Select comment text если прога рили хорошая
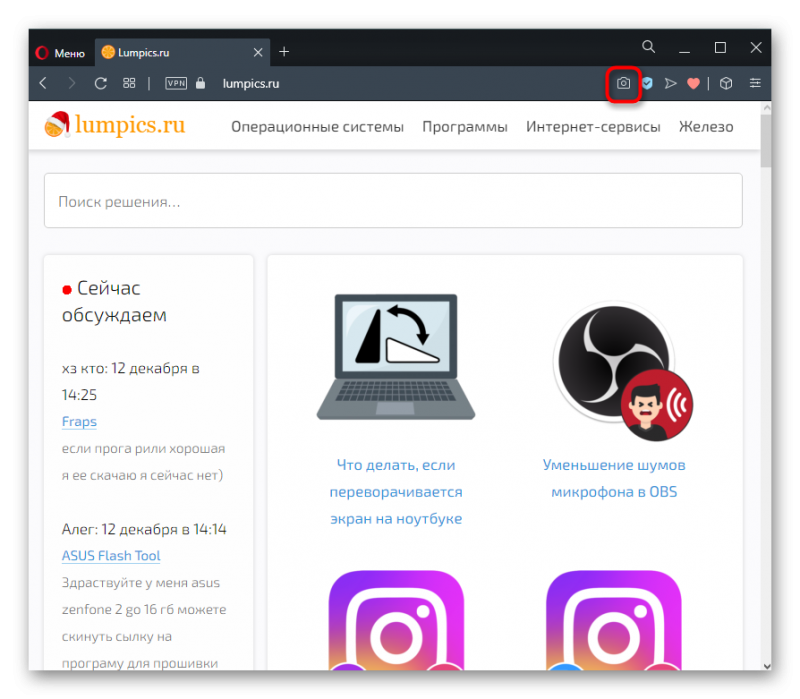800x699 pixels. point(143,448)
